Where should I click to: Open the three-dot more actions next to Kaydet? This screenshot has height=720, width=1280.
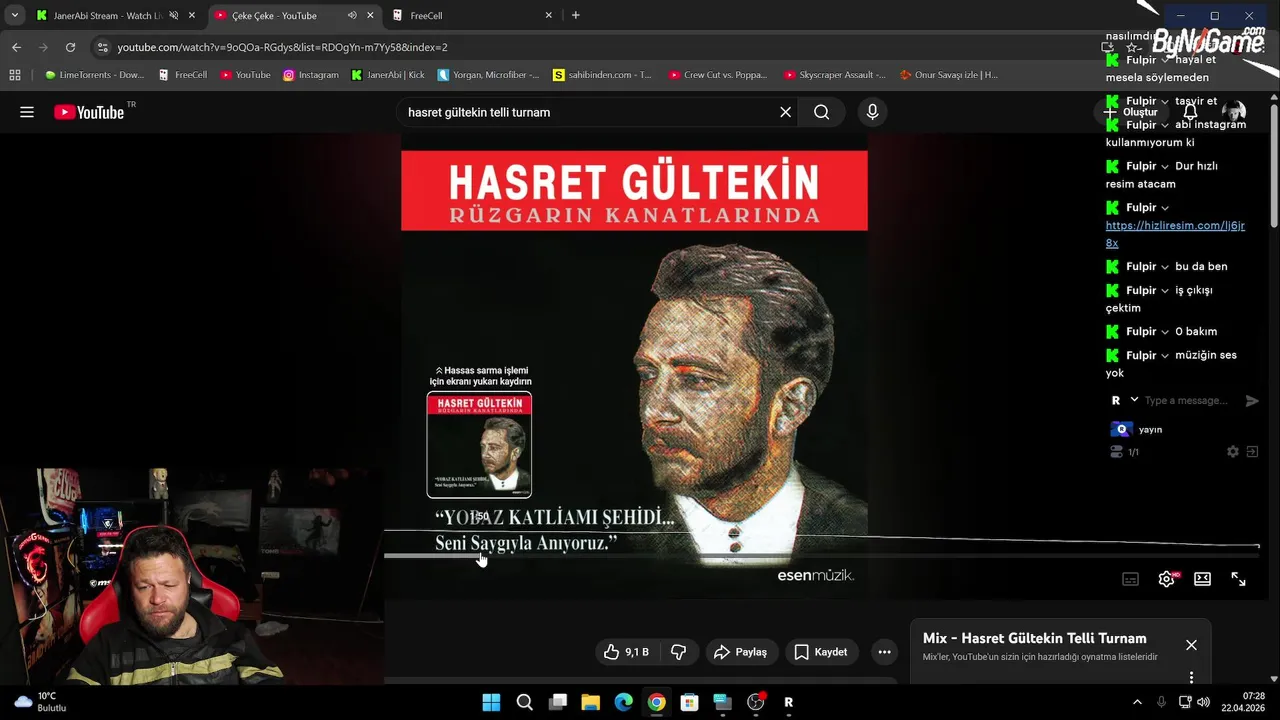click(x=884, y=652)
